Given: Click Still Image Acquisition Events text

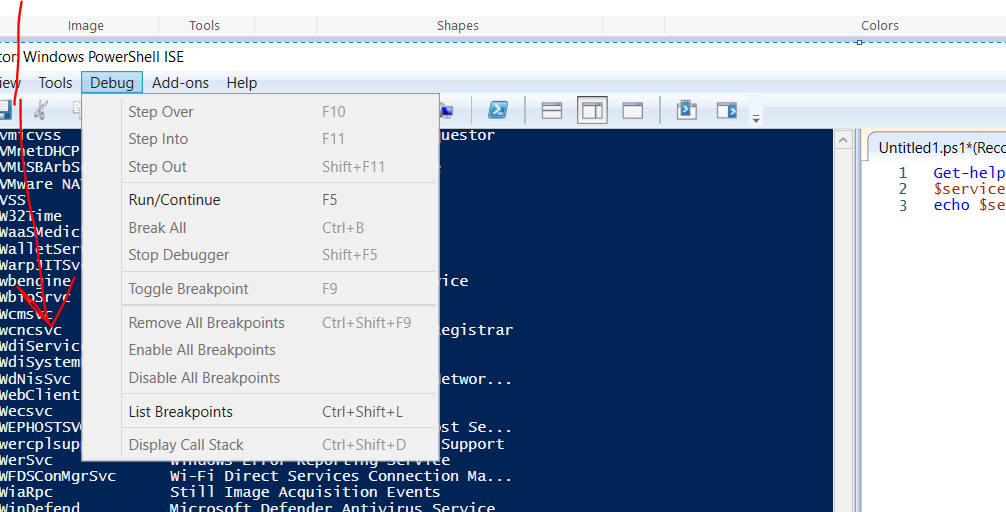Looking at the screenshot, I should [305, 493].
